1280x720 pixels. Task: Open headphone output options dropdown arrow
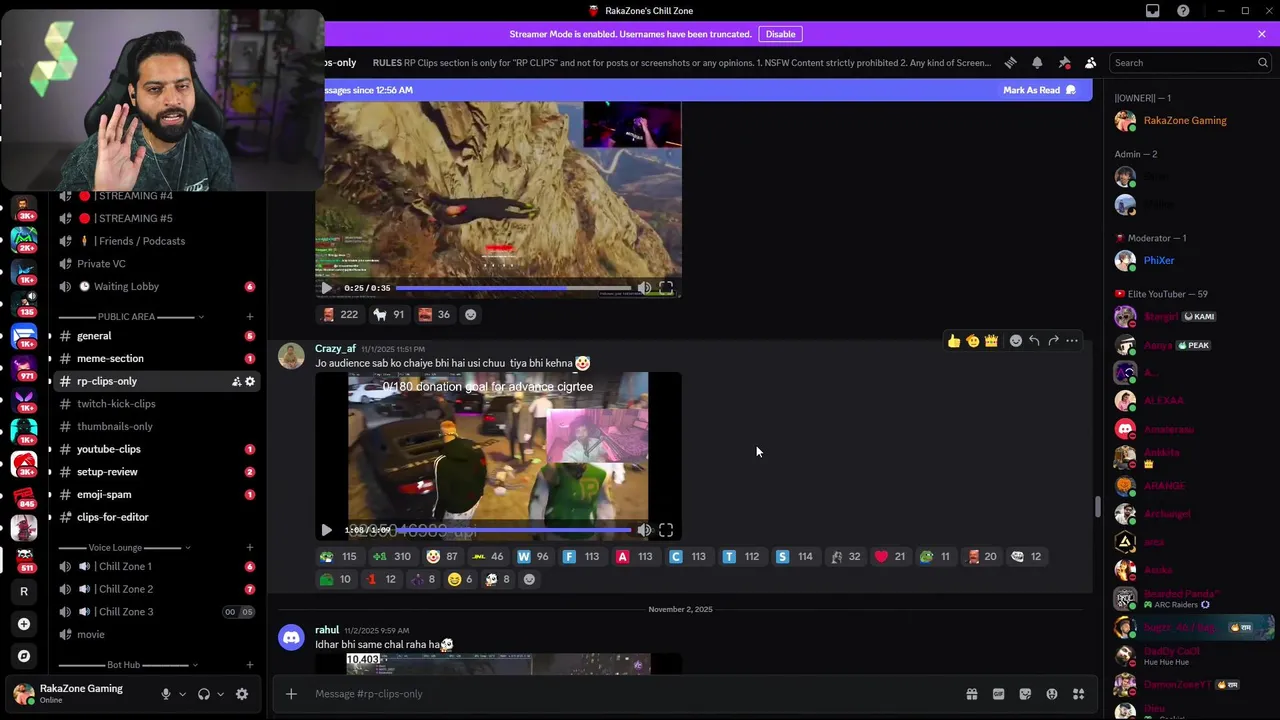click(220, 694)
